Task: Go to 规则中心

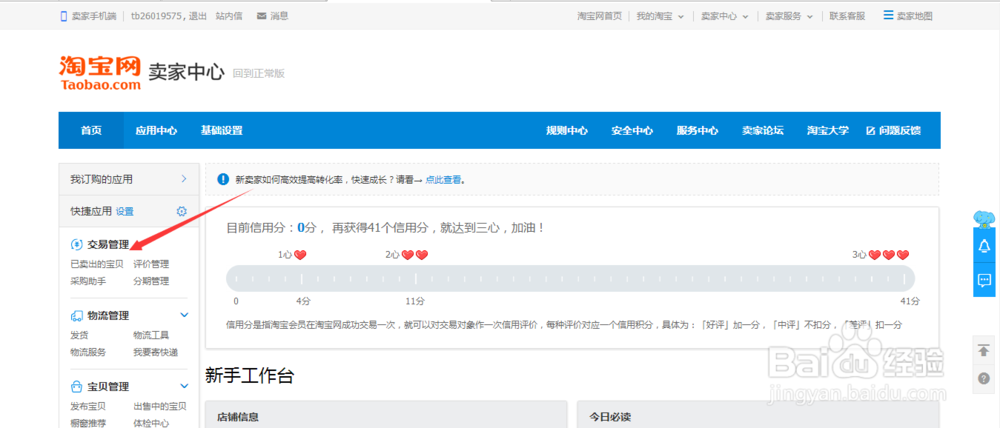Action: (x=567, y=131)
